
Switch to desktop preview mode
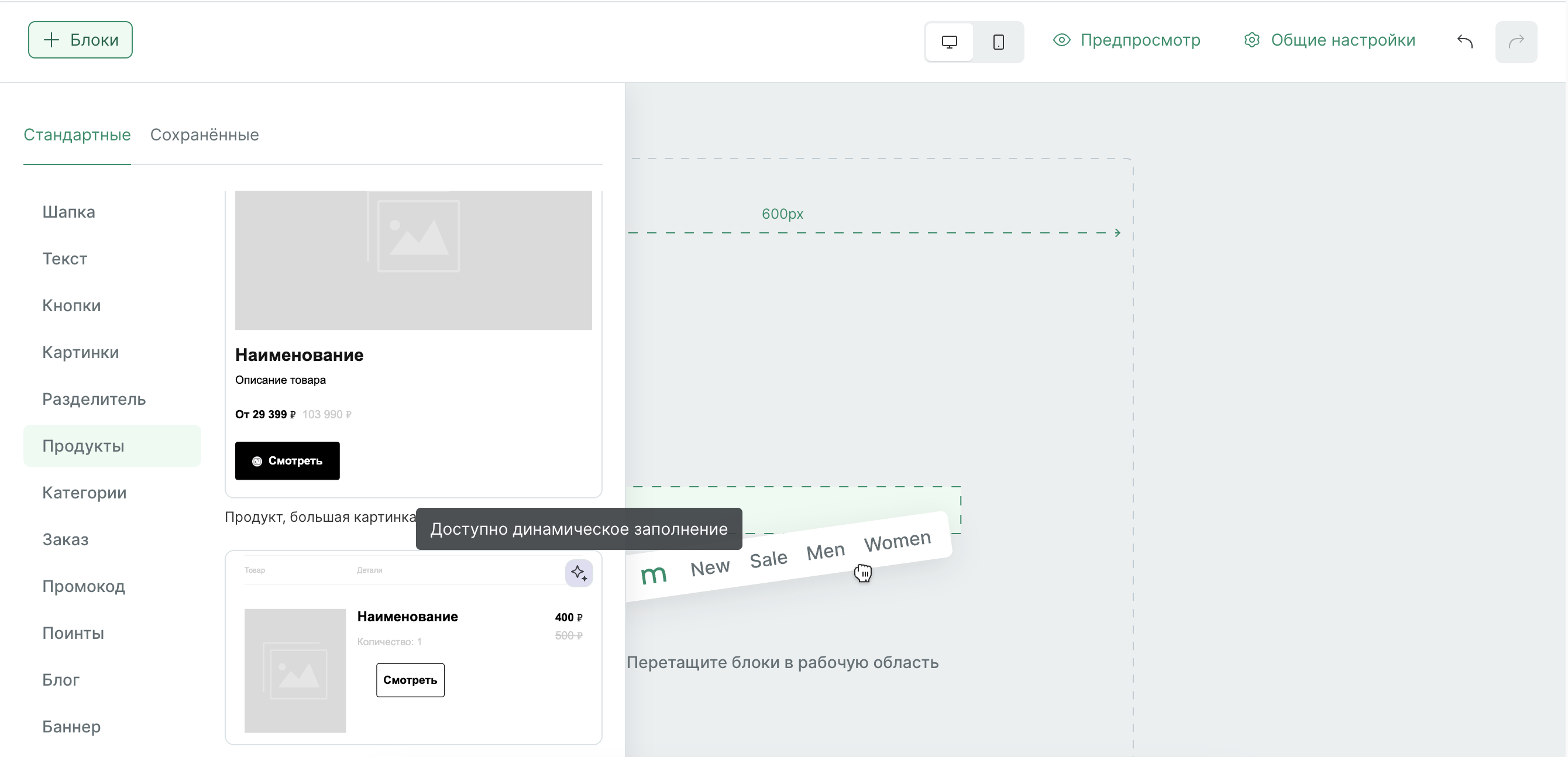(949, 42)
